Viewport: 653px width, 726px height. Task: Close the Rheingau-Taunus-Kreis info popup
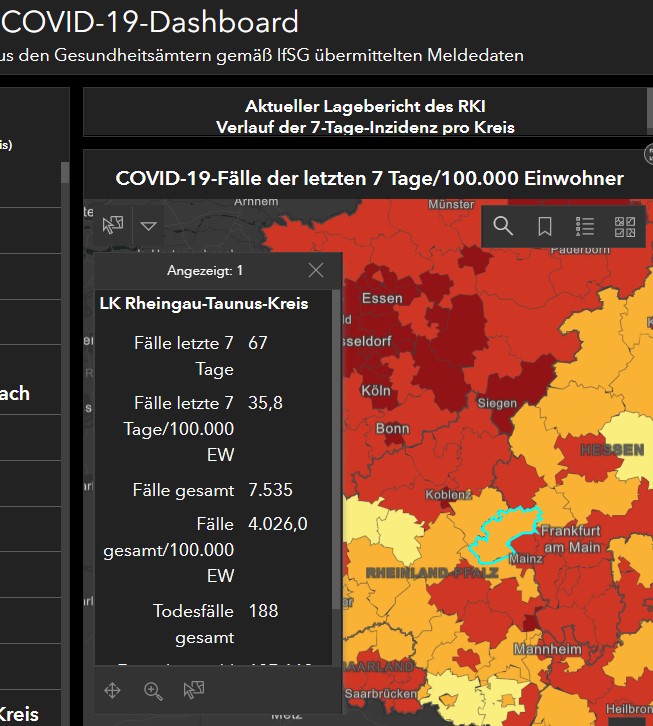point(316,270)
